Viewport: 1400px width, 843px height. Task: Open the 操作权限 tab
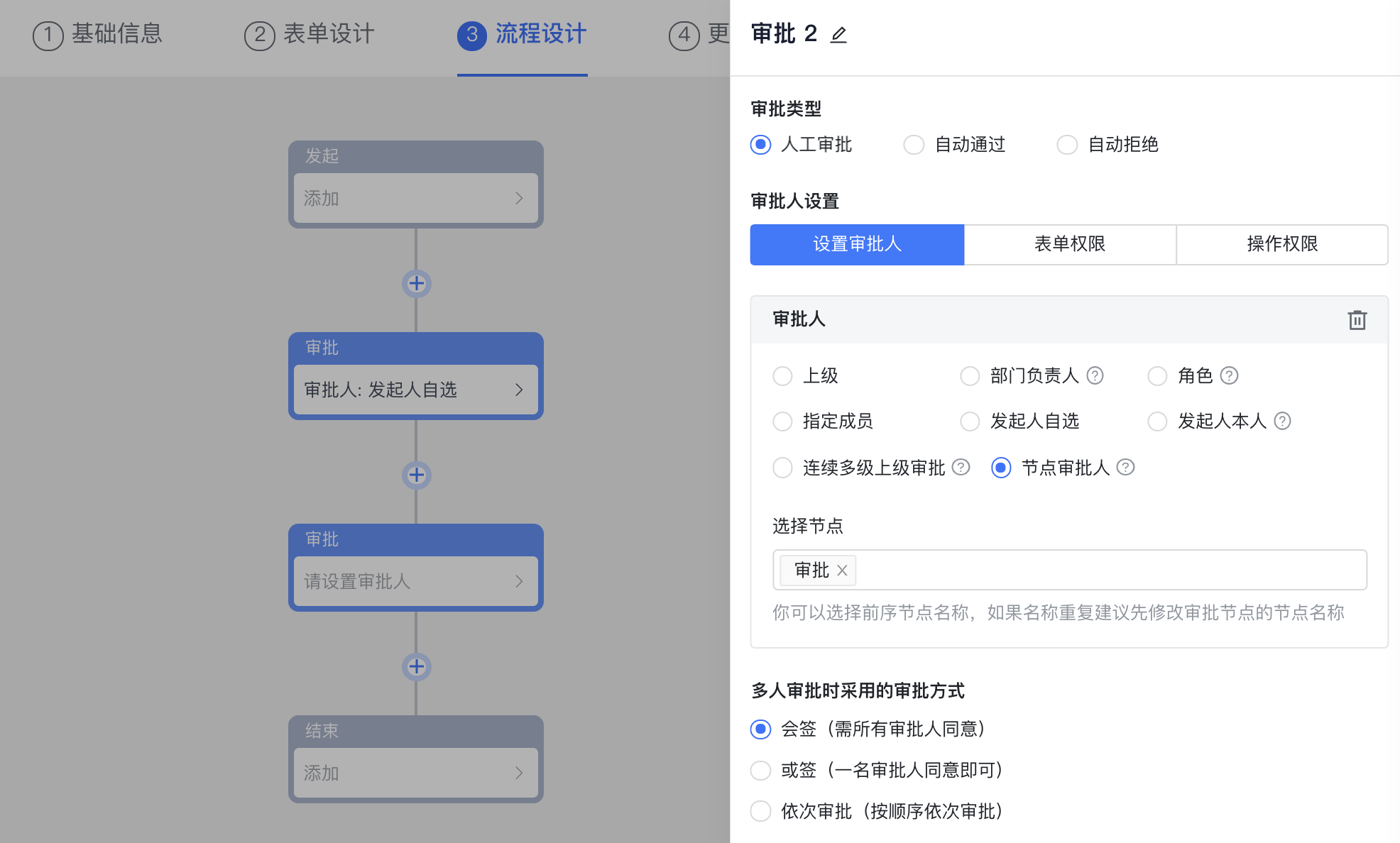point(1281,244)
